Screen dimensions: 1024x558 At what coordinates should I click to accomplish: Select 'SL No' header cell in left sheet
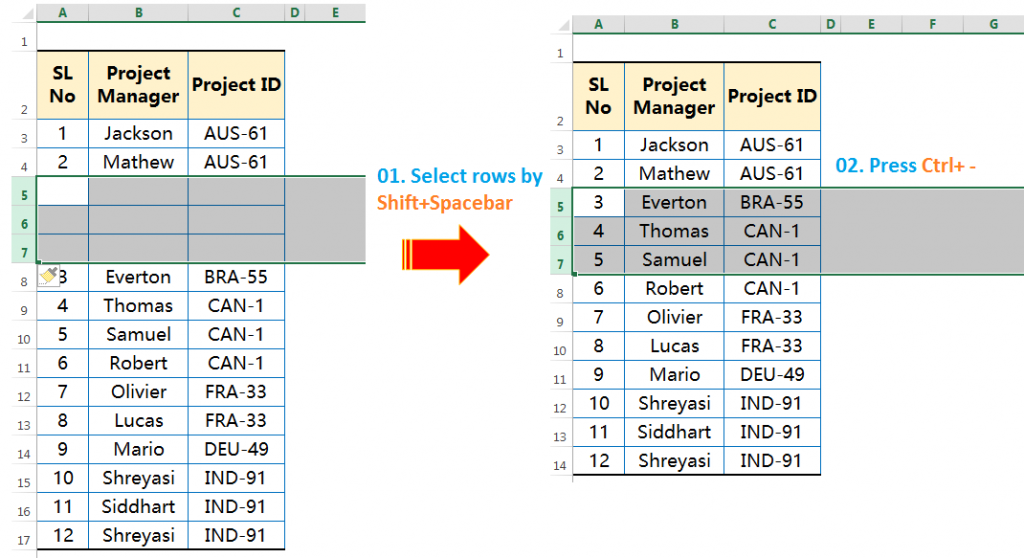pos(63,85)
